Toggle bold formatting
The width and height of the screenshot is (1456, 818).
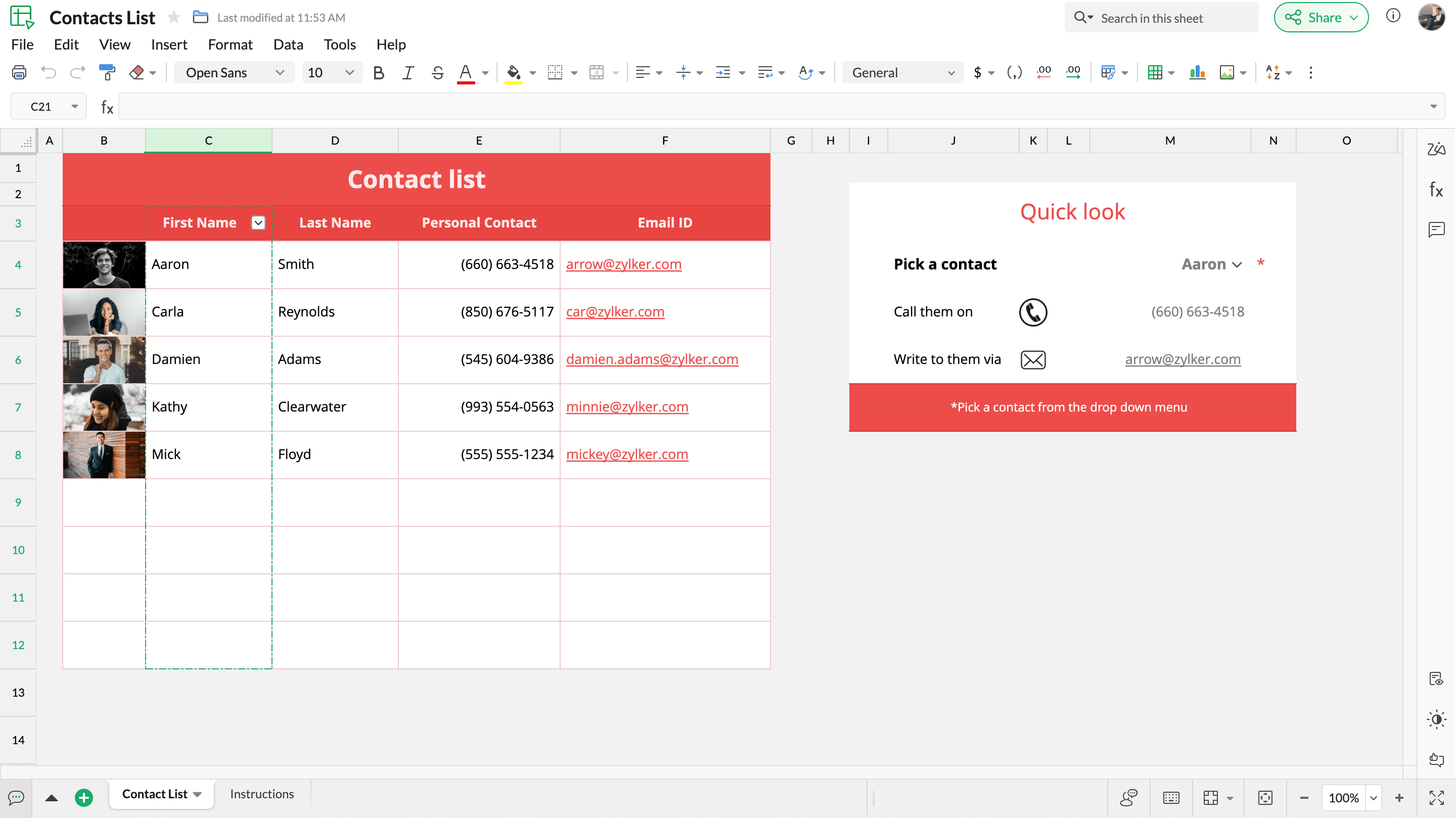378,72
